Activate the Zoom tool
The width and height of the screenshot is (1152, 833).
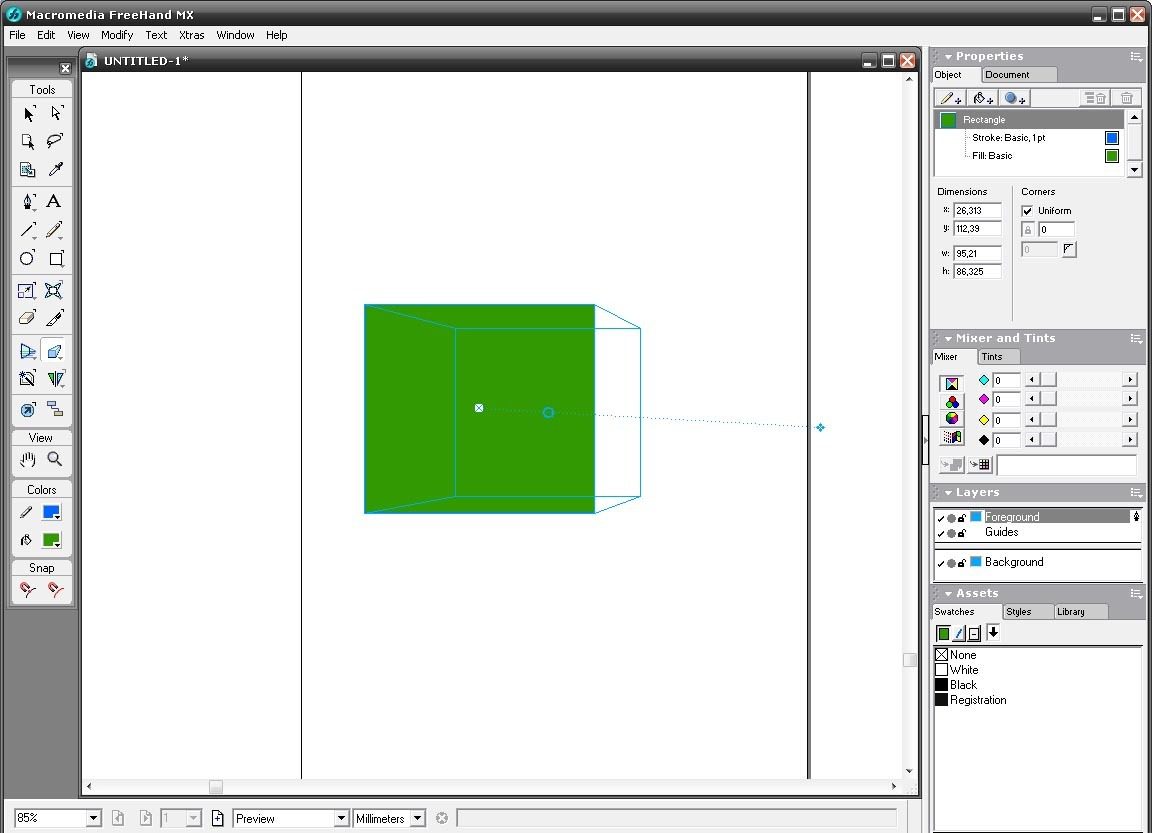point(55,459)
